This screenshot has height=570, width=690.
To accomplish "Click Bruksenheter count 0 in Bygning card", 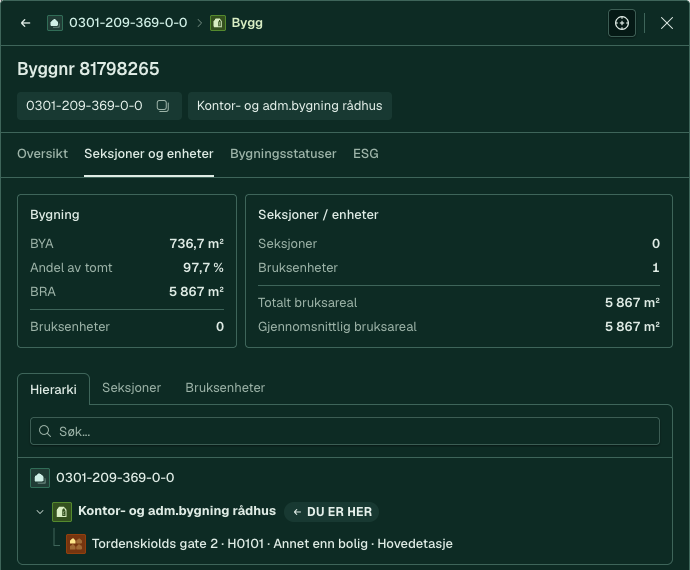I will coord(220,327).
